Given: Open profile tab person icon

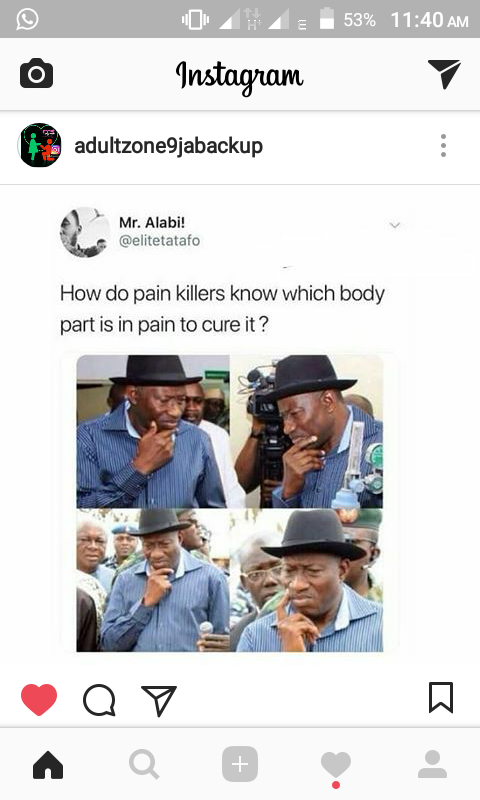Looking at the screenshot, I should tap(432, 764).
